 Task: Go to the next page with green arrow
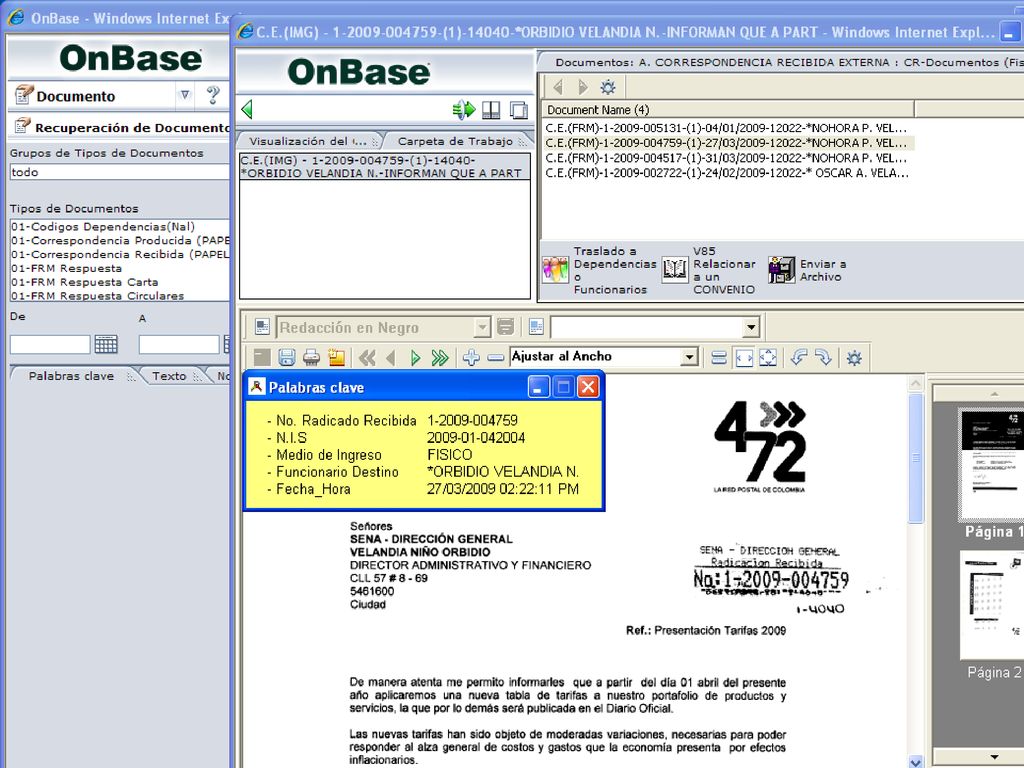coord(415,357)
